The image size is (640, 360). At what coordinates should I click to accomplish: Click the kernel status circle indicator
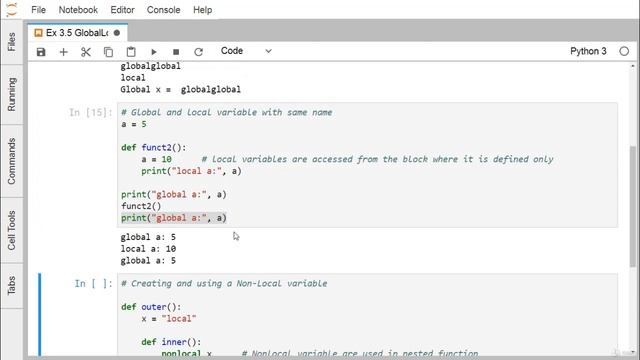(x=624, y=51)
